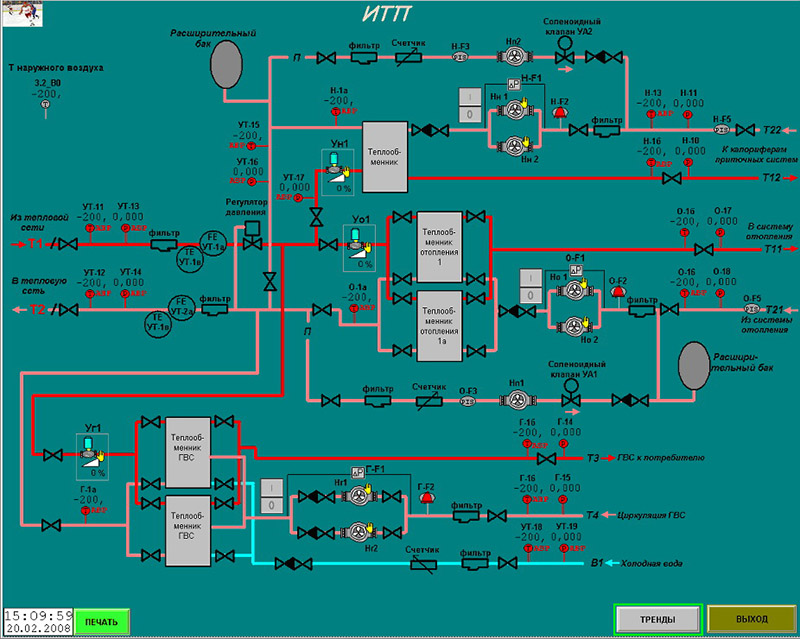Click the ИТП title text
This screenshot has height=639, width=800.
pyautogui.click(x=386, y=14)
